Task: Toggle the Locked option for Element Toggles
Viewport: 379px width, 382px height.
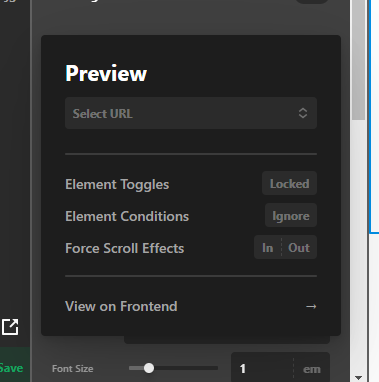Action: coord(289,183)
